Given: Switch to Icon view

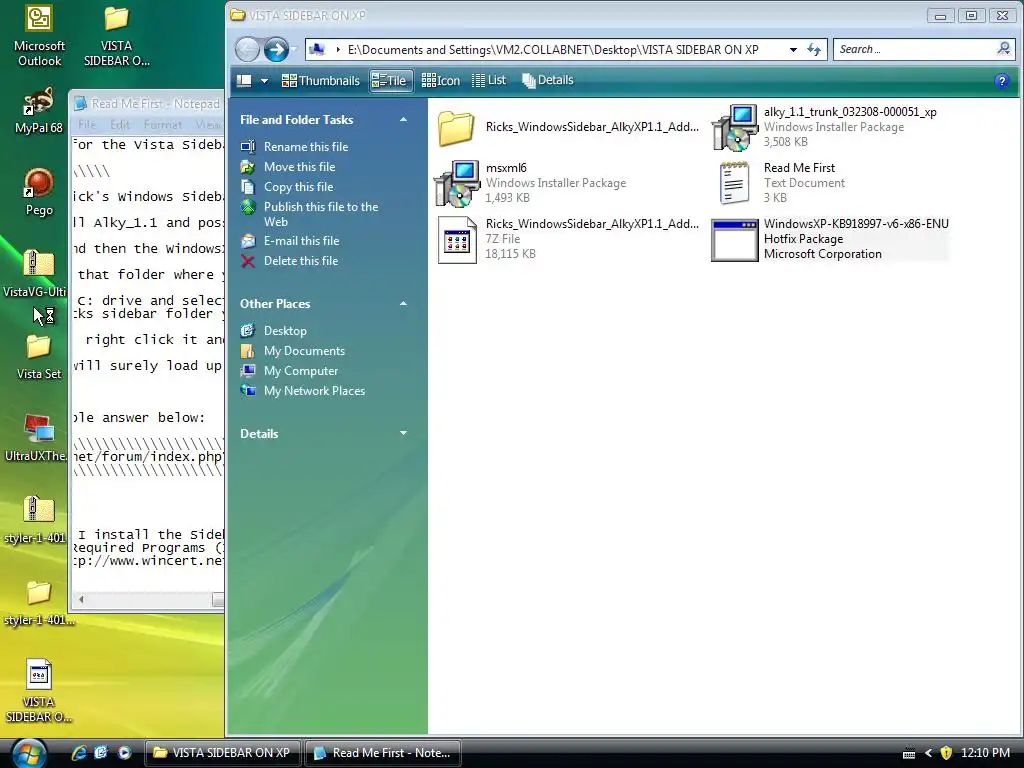Looking at the screenshot, I should (441, 81).
